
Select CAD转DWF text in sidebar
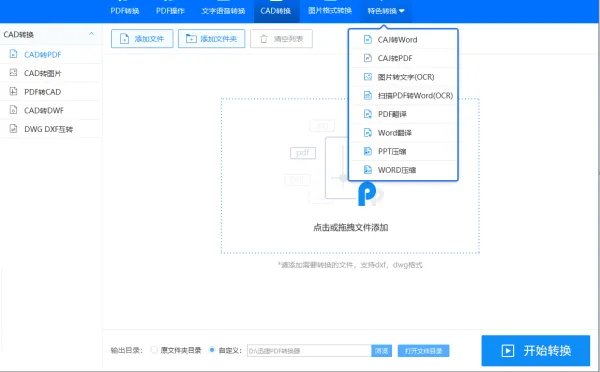[x=44, y=111]
